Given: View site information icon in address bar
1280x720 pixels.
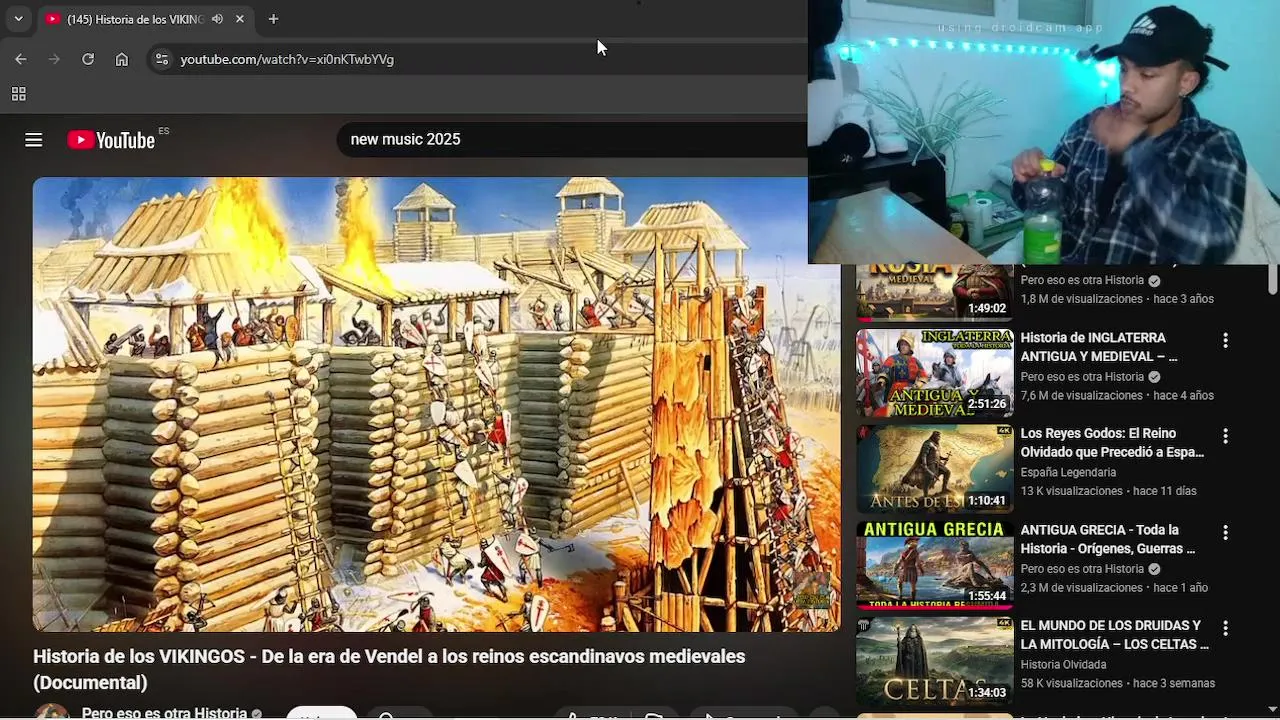Looking at the screenshot, I should tap(162, 59).
